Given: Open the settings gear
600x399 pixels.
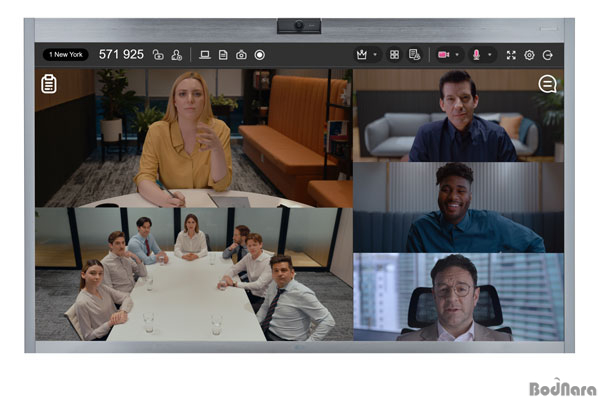Looking at the screenshot, I should [529, 55].
